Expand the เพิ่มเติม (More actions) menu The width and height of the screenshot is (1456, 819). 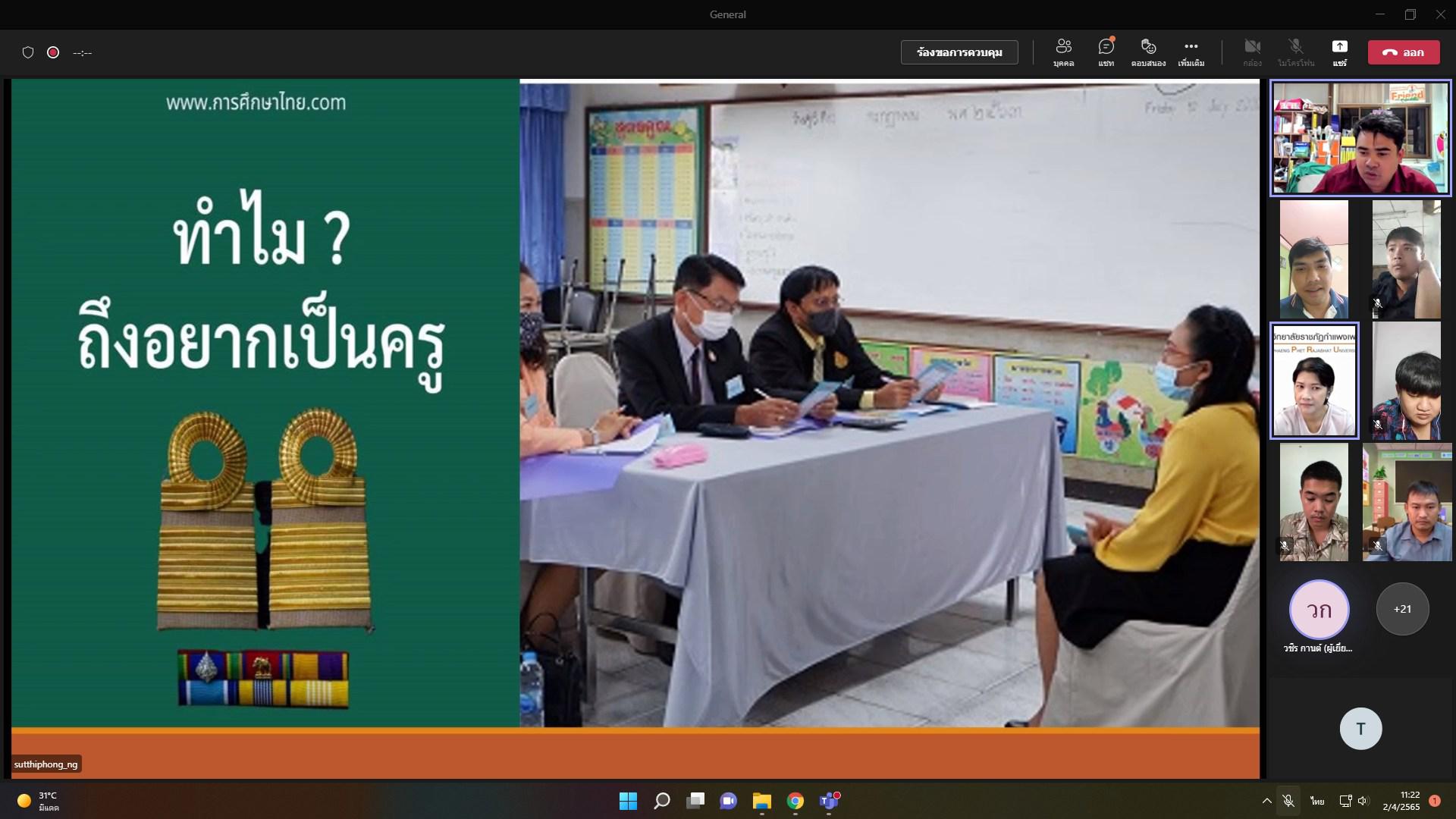(1191, 52)
